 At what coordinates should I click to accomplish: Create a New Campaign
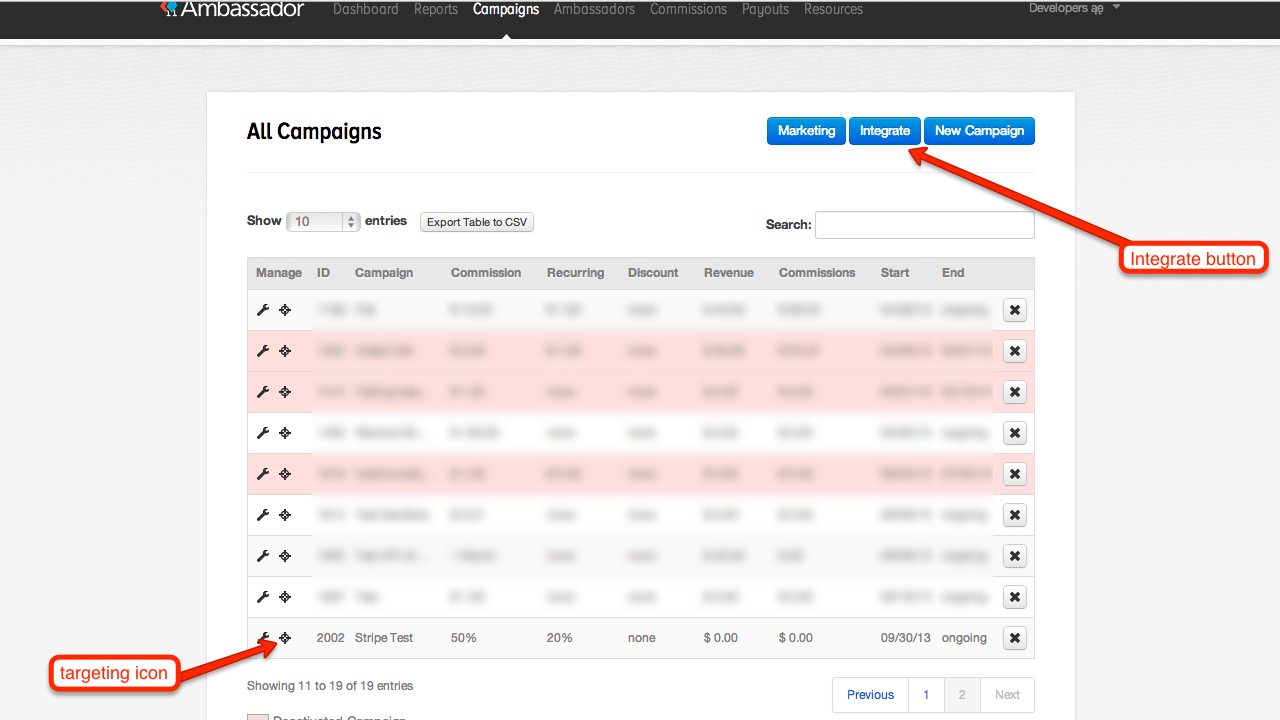(x=979, y=131)
